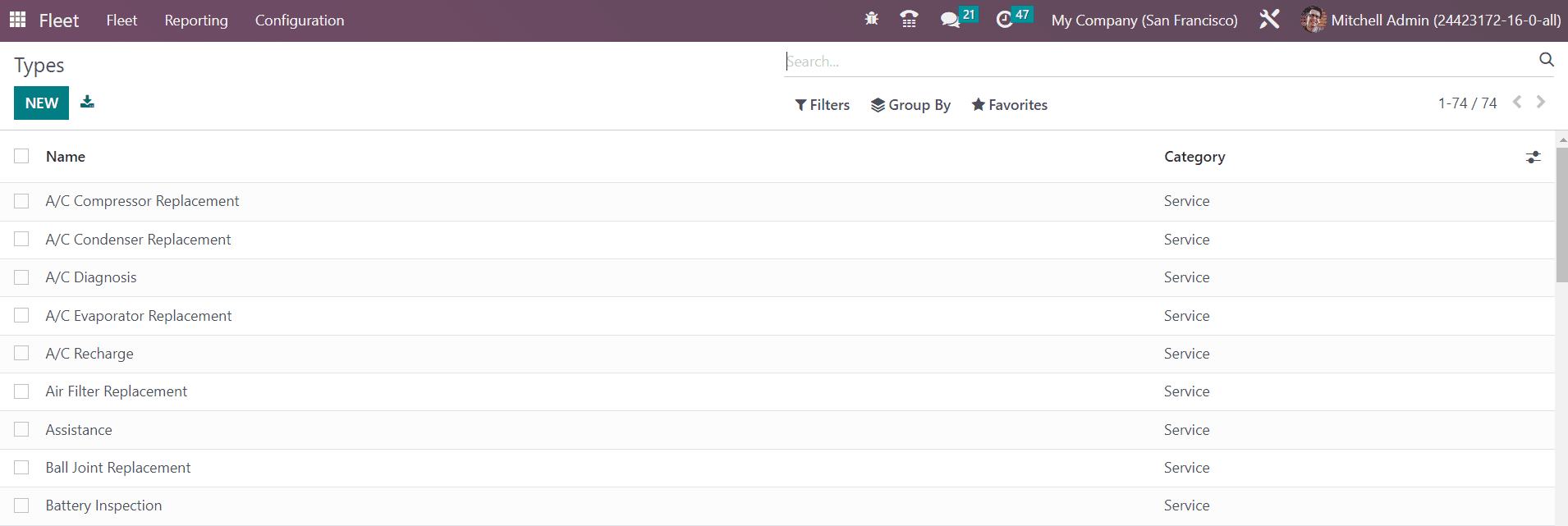Open Air Filter Replacement record
Viewport: 1568px width, 526px height.
[x=117, y=391]
